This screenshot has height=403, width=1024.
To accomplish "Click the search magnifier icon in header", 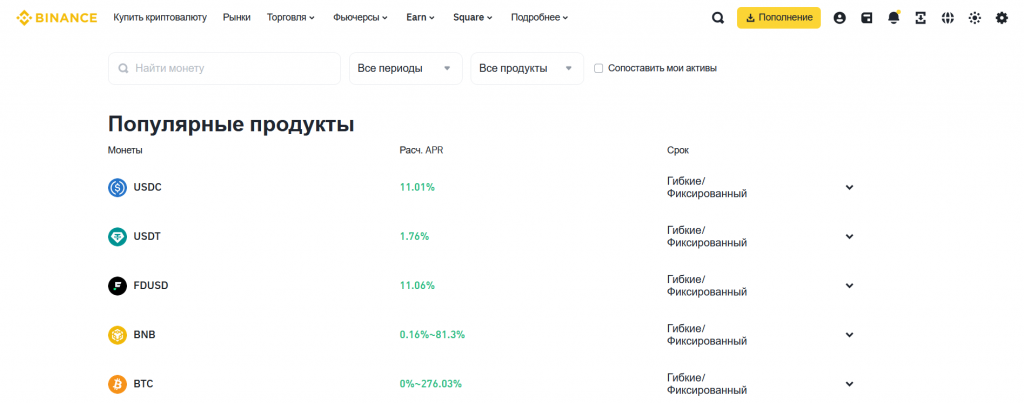I will (718, 18).
